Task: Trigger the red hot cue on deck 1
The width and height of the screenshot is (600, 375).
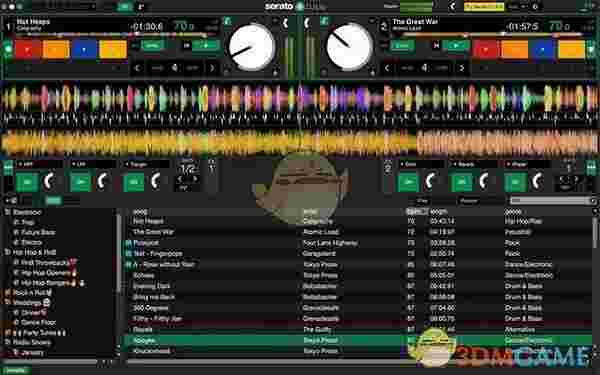Action: pyautogui.click(x=28, y=50)
